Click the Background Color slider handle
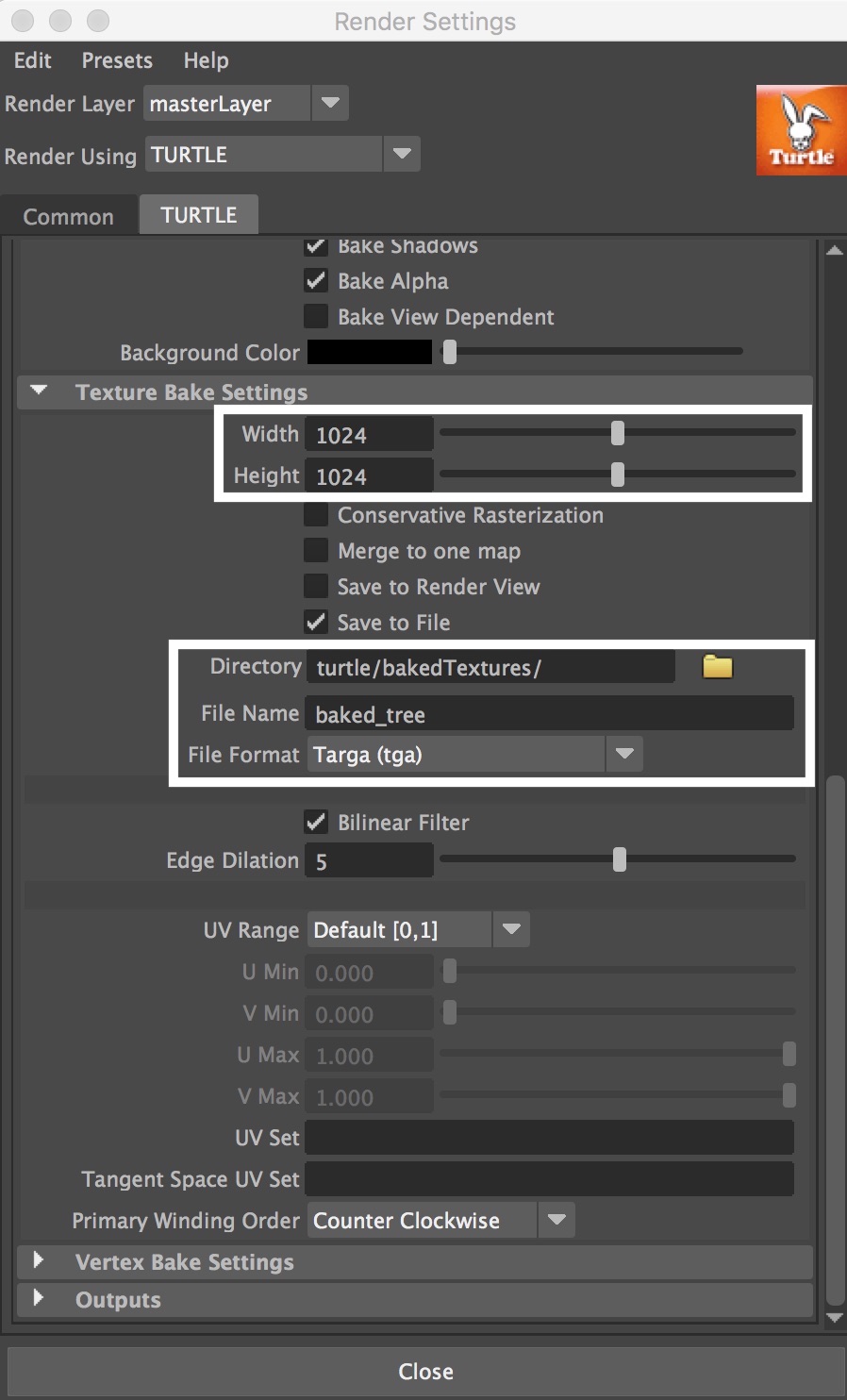 (450, 352)
